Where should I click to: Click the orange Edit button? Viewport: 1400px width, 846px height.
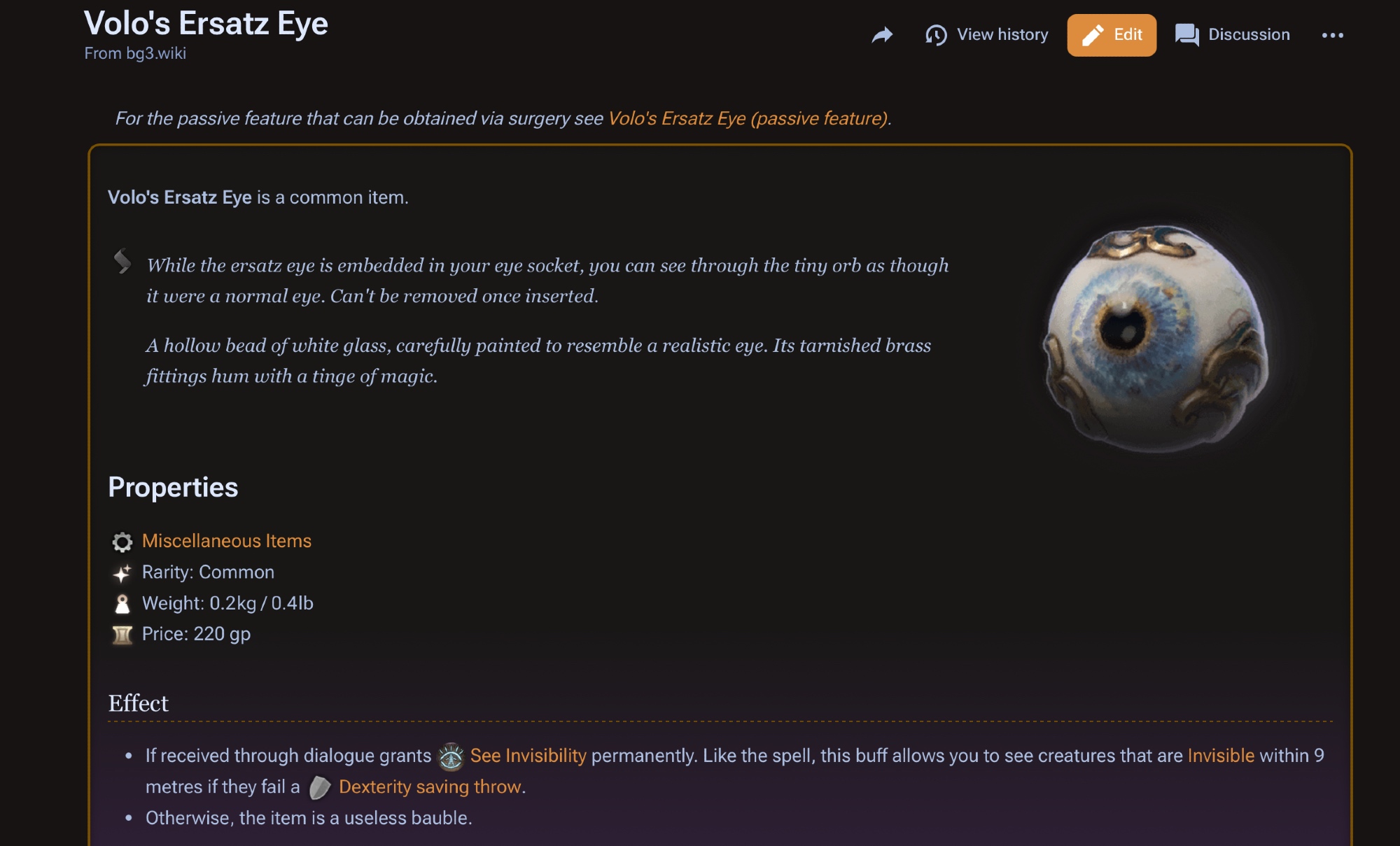1112,35
